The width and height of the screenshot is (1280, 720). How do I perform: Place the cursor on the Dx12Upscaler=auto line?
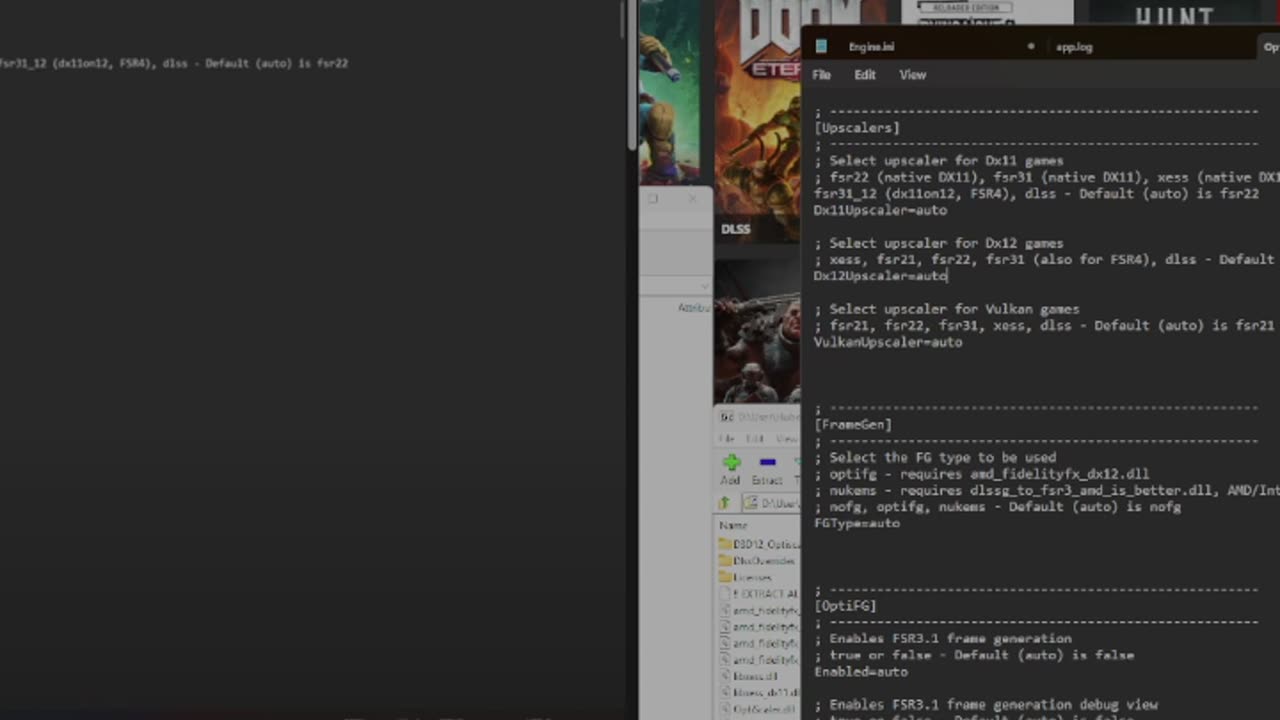(x=880, y=276)
